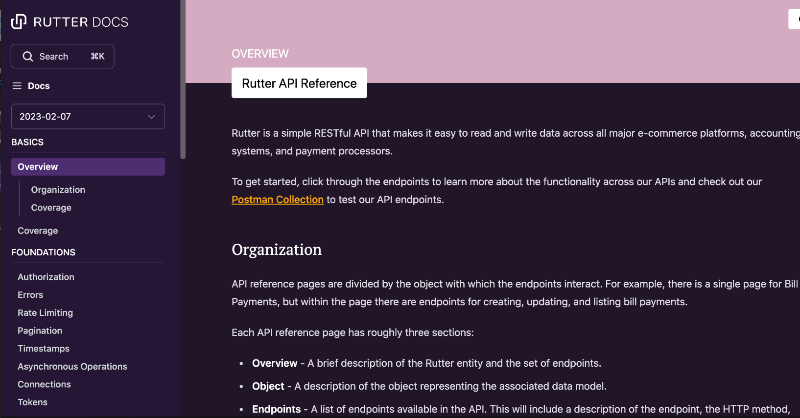Open top-level Coverage page under Basics
The width and height of the screenshot is (800, 418).
point(38,231)
